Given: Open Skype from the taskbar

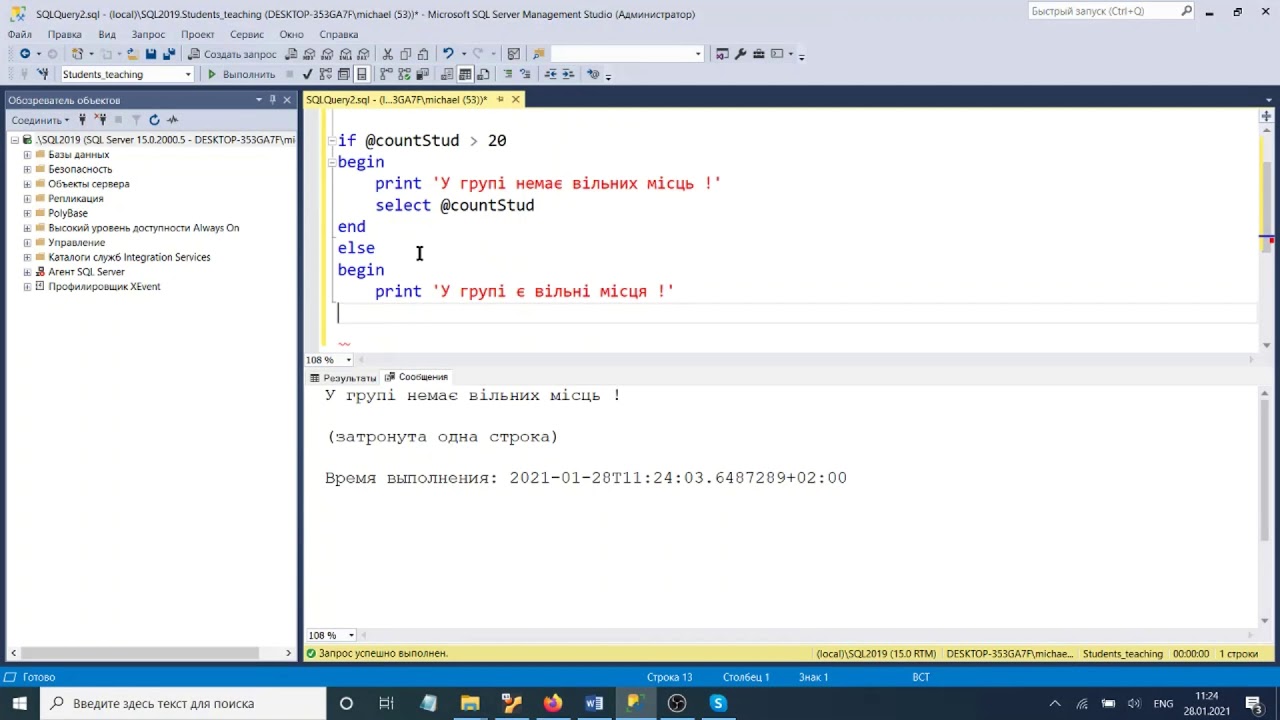Looking at the screenshot, I should coord(718,703).
